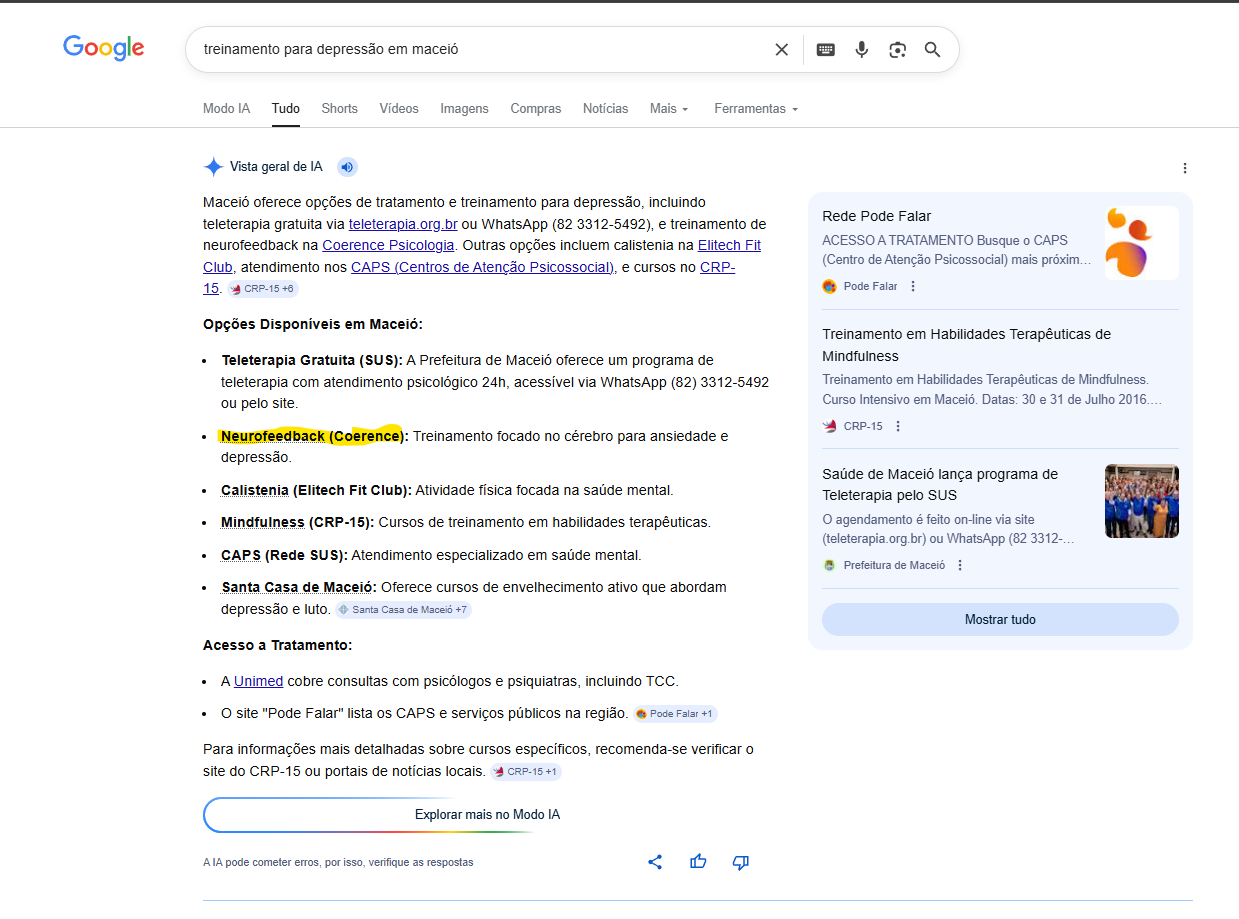Switch to the Vídeos tab
Image resolution: width=1239 pixels, height=919 pixels.
tap(399, 108)
